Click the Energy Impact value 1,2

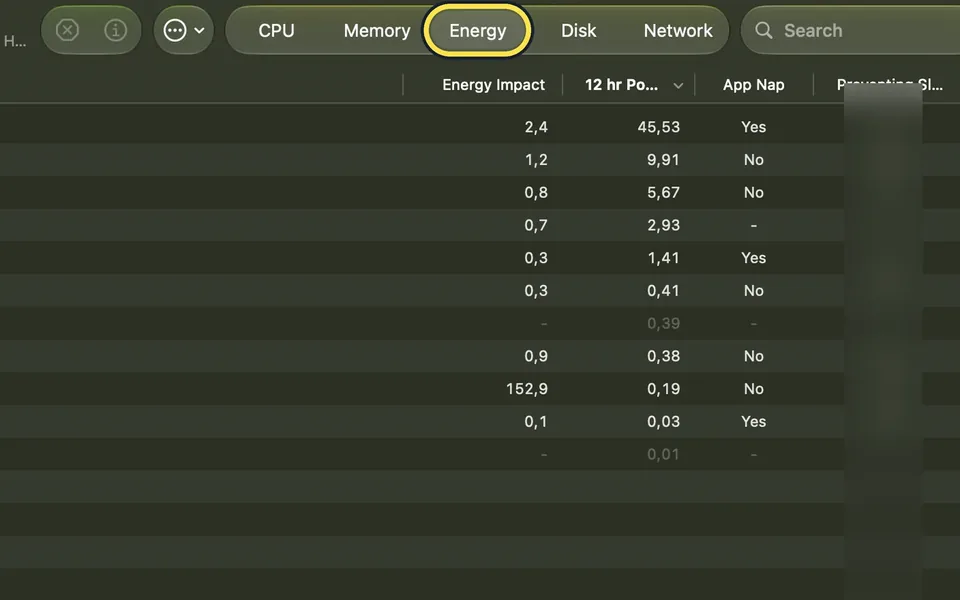pyautogui.click(x=536, y=160)
